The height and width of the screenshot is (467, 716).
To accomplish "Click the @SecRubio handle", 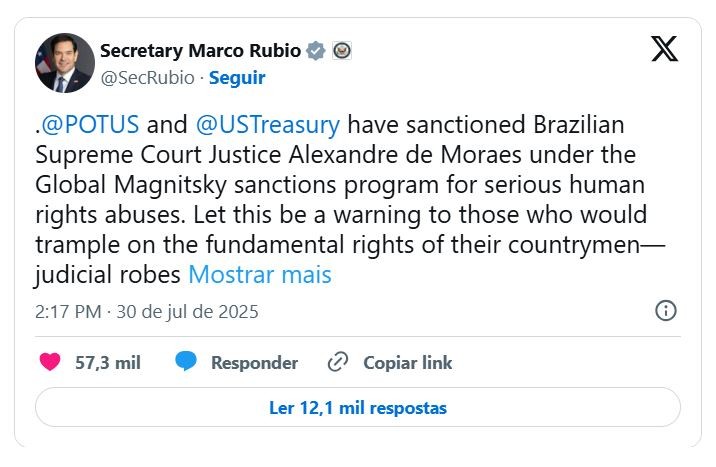I will tap(144, 77).
